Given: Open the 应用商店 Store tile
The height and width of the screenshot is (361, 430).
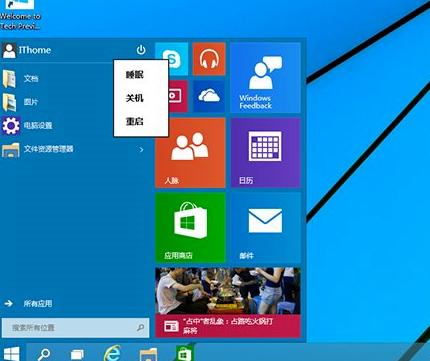Looking at the screenshot, I should (190, 228).
